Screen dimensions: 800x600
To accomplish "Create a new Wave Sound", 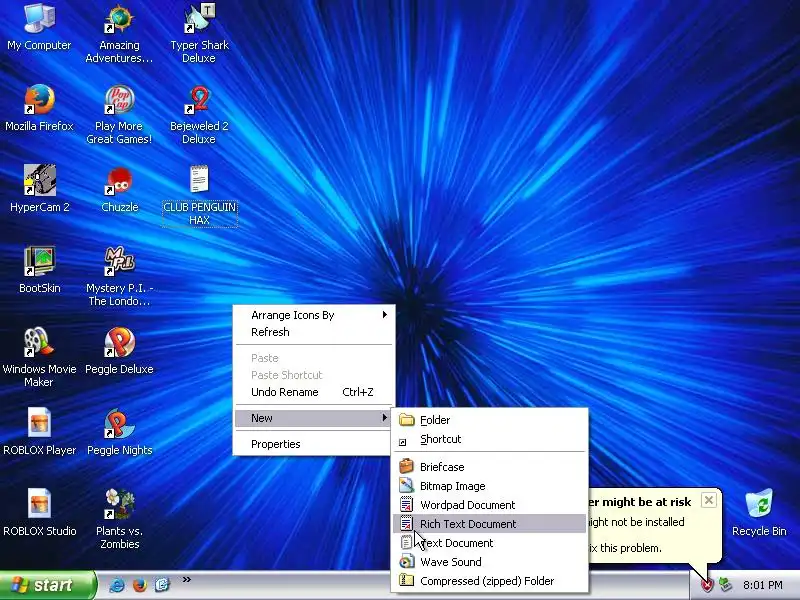I will click(490, 562).
